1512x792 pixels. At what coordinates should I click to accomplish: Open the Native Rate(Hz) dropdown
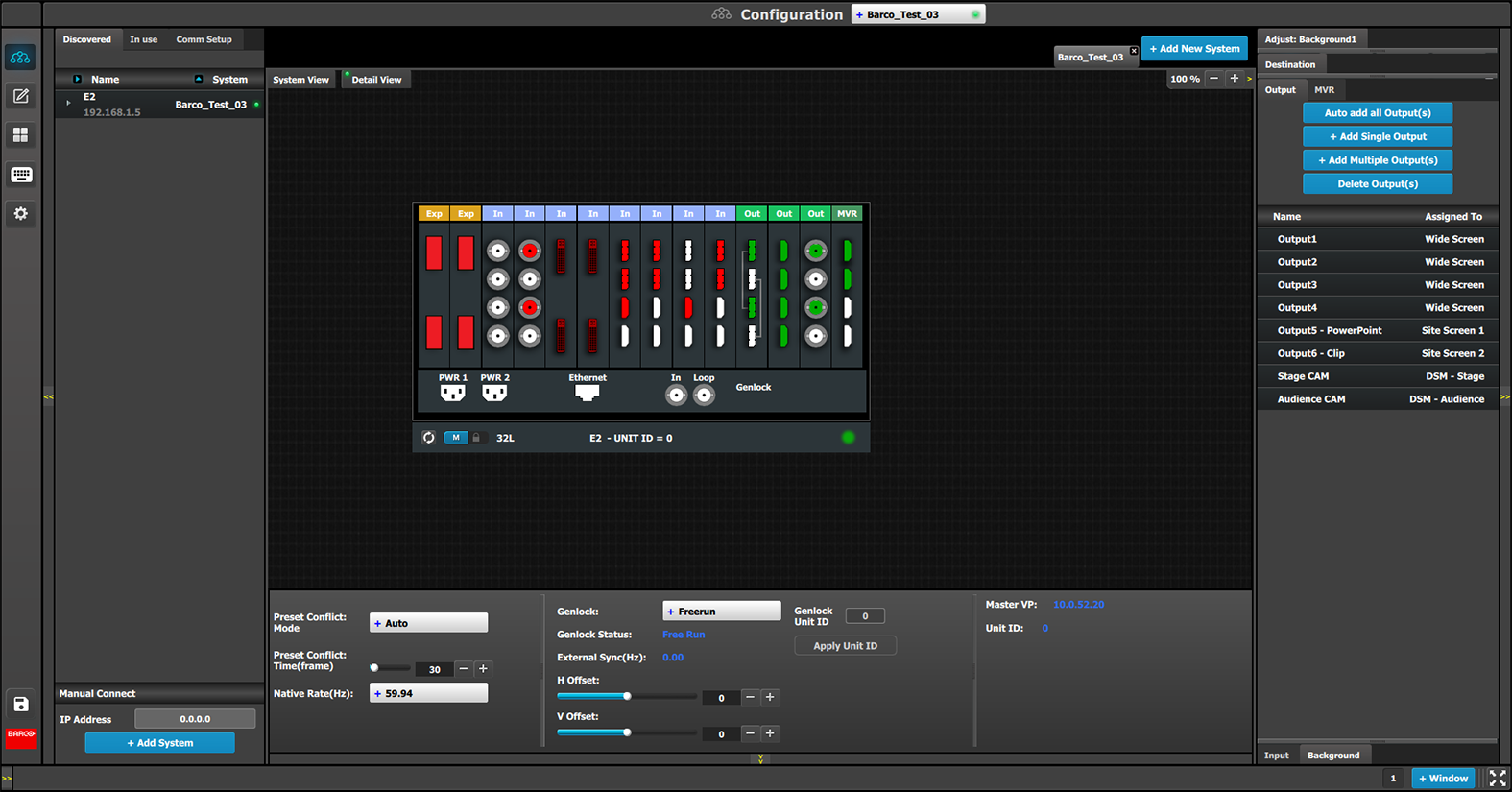click(x=428, y=693)
